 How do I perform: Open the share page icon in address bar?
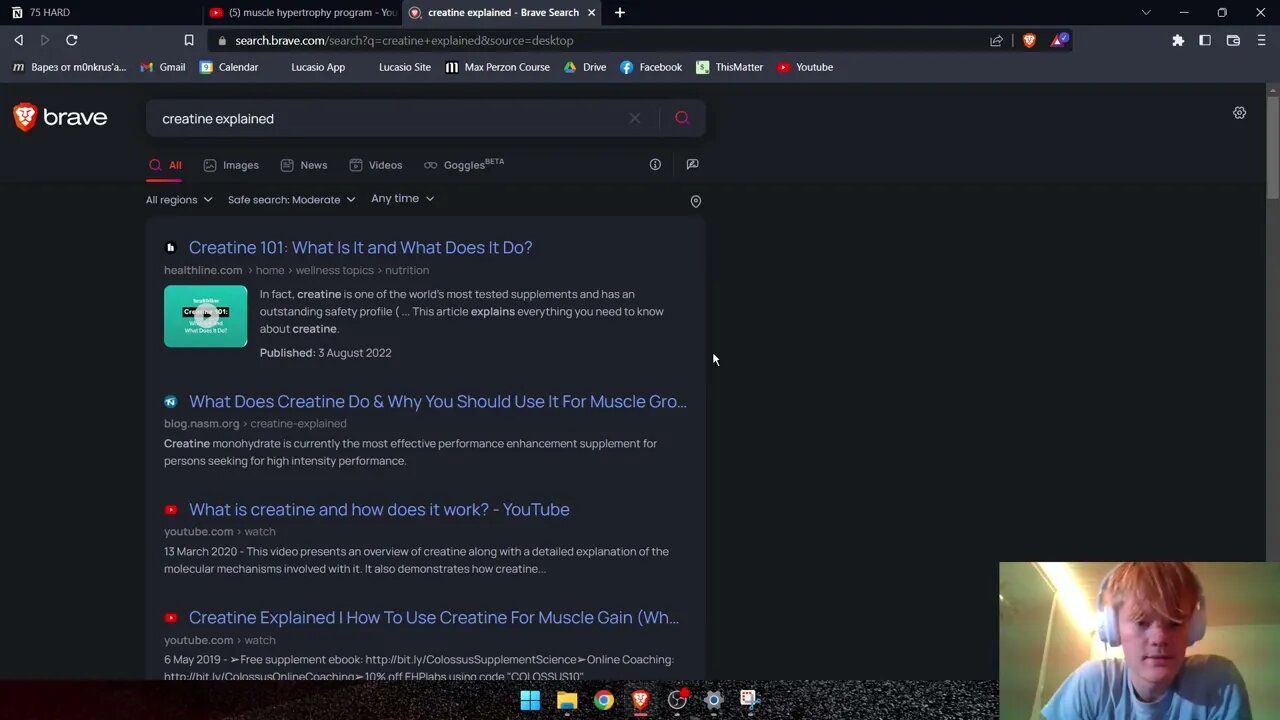tap(996, 40)
